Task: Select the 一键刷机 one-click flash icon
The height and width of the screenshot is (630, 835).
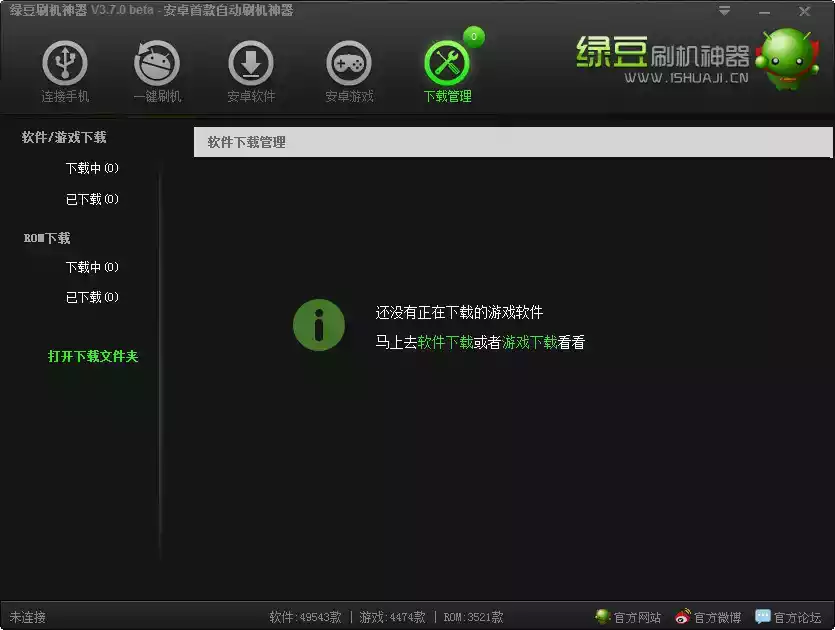Action: point(155,62)
